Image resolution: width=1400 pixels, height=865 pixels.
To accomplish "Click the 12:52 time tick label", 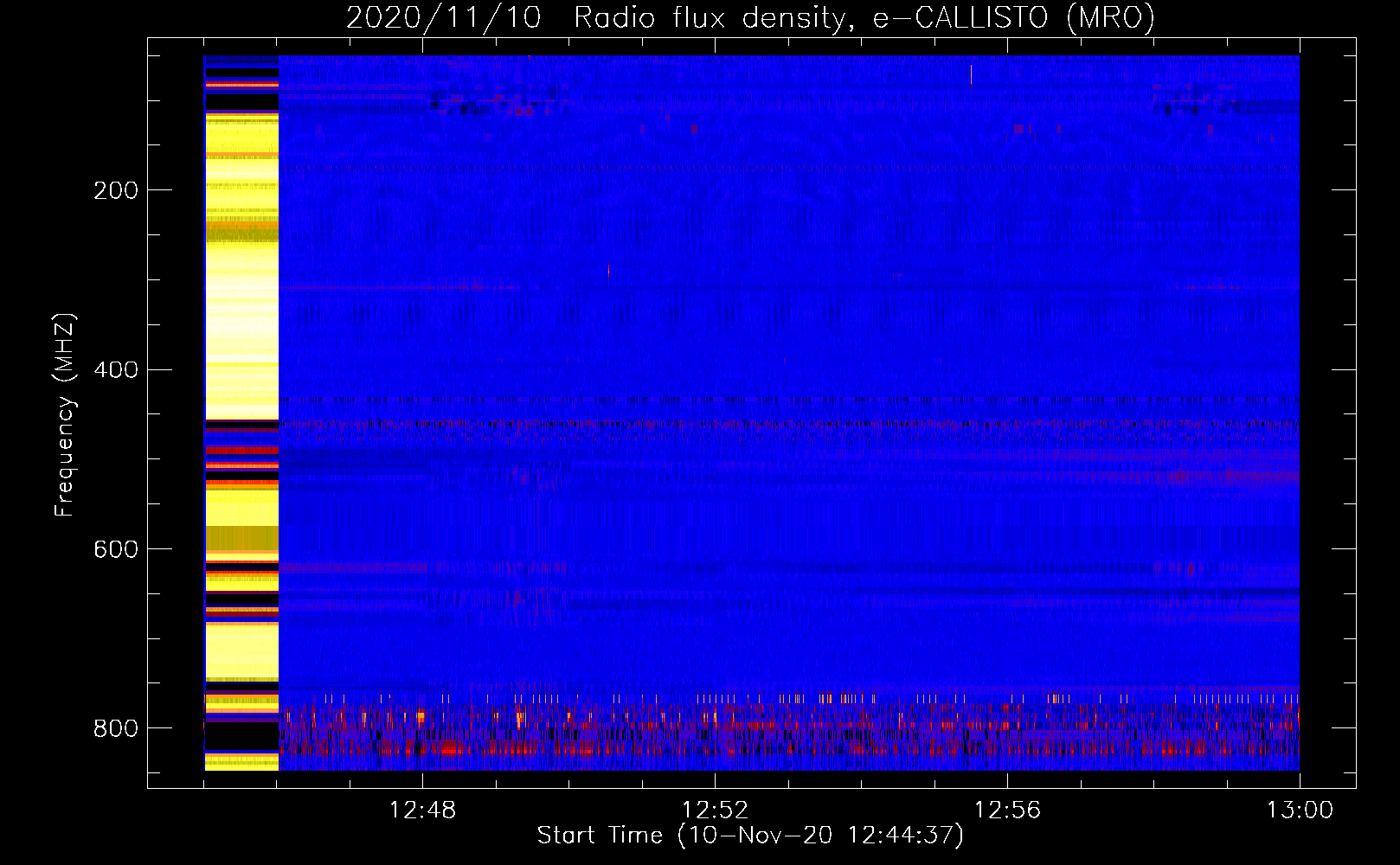I will click(715, 811).
